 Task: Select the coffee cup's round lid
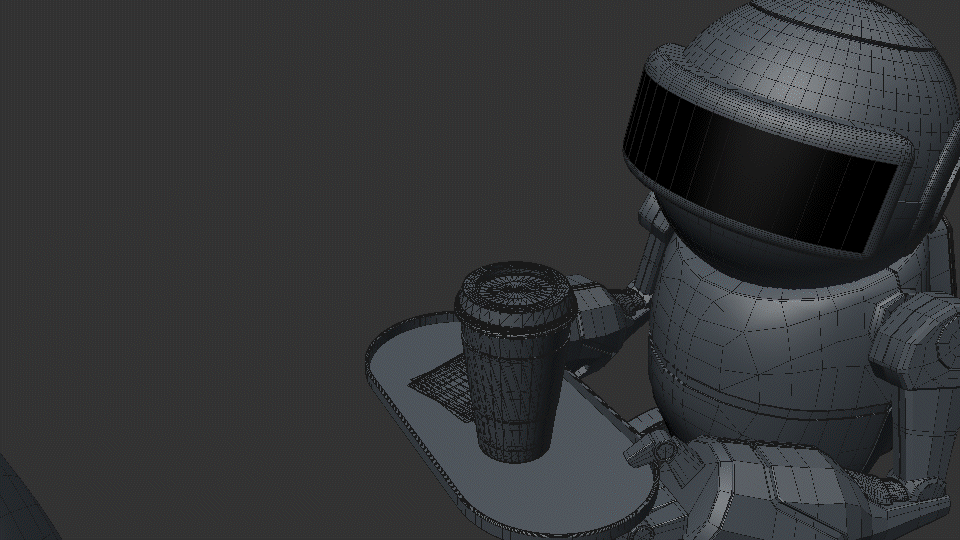[516, 297]
